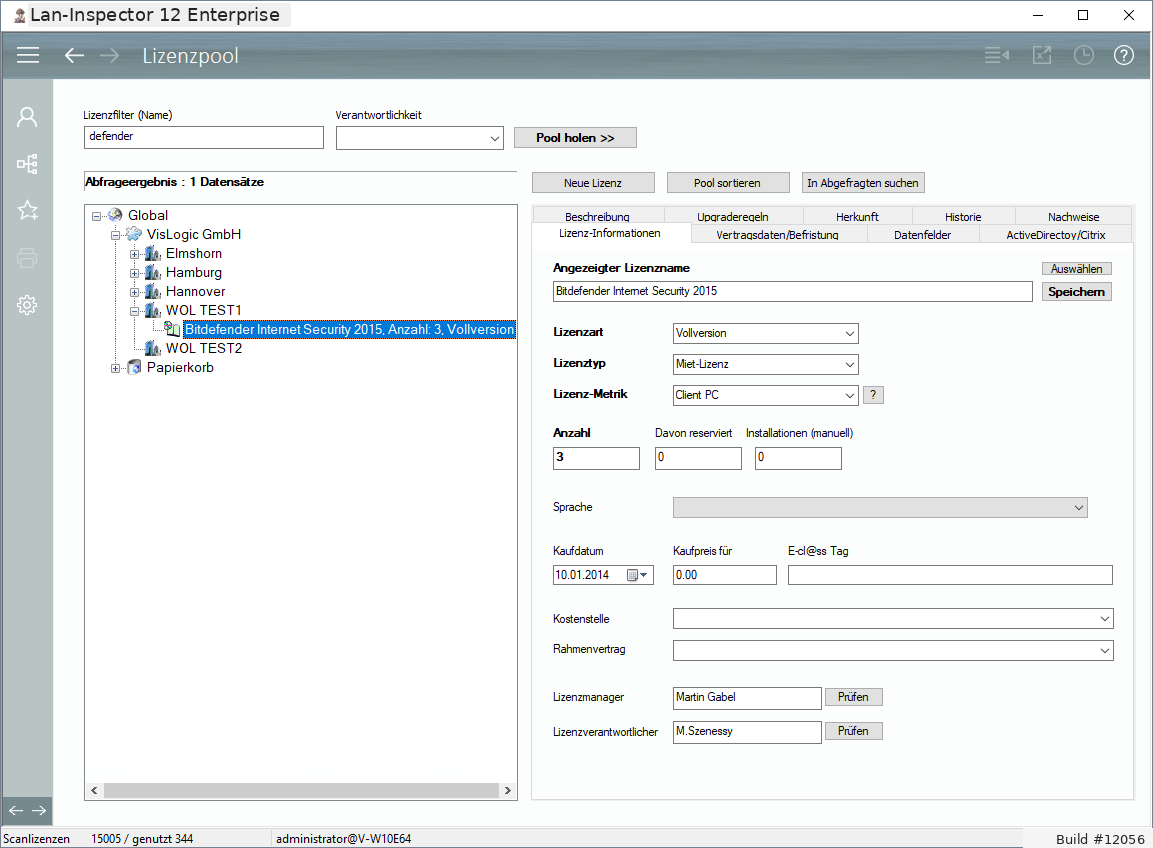Screen dimensions: 1153x848
Task: Click the Speichern button
Action: (1077, 291)
